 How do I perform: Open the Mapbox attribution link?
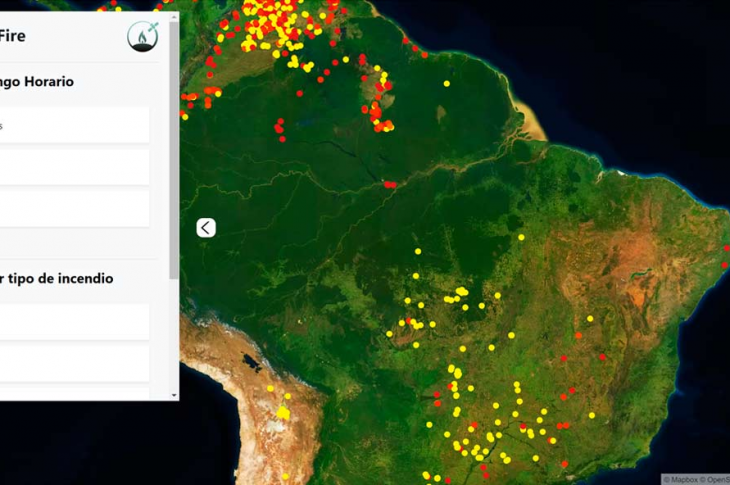click(x=685, y=479)
